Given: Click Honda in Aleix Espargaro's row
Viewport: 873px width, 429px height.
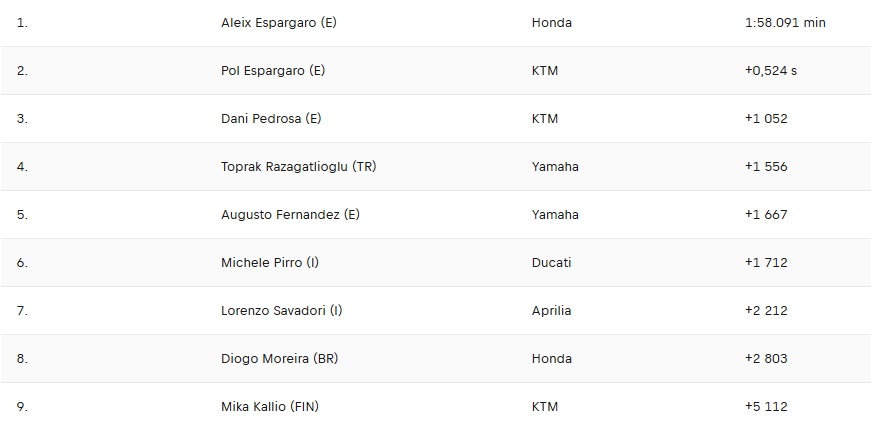Looking at the screenshot, I should (x=552, y=23).
